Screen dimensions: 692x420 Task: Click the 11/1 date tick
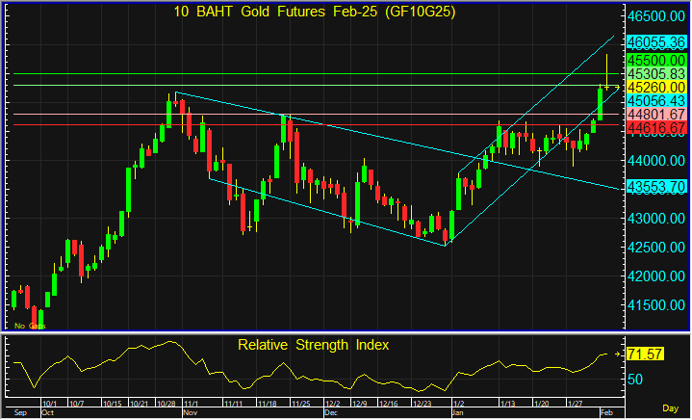point(191,404)
